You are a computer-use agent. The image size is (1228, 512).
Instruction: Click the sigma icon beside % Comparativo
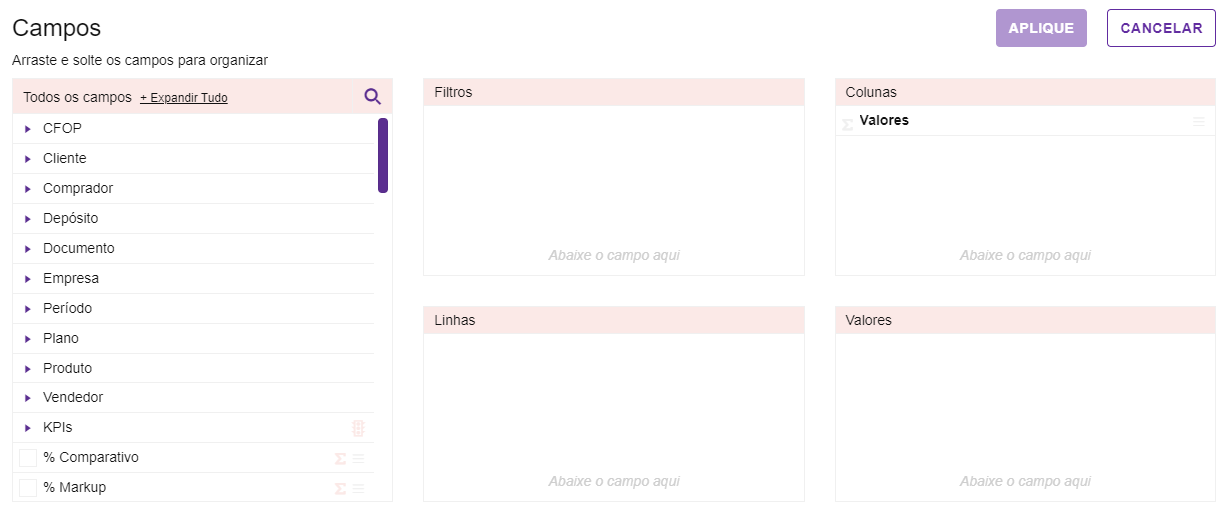tap(340, 458)
